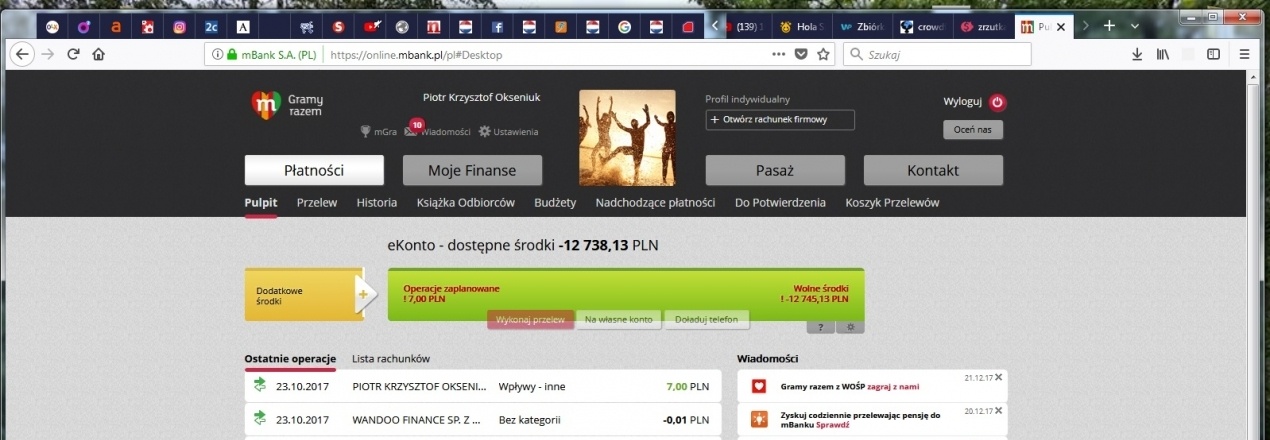The width and height of the screenshot is (1270, 440).
Task: Open Książka Odbiorców
Action: point(465,203)
